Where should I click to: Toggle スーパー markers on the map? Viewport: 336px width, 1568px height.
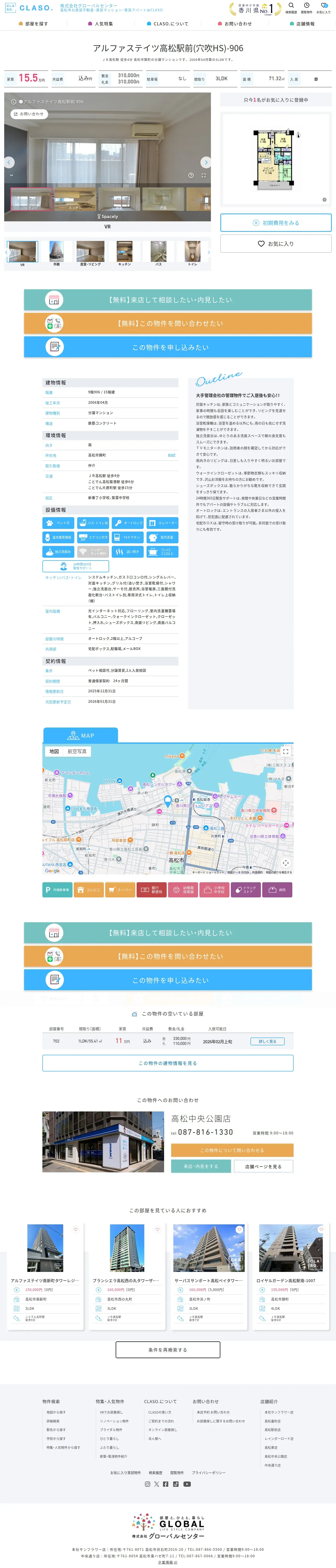pyautogui.click(x=120, y=890)
